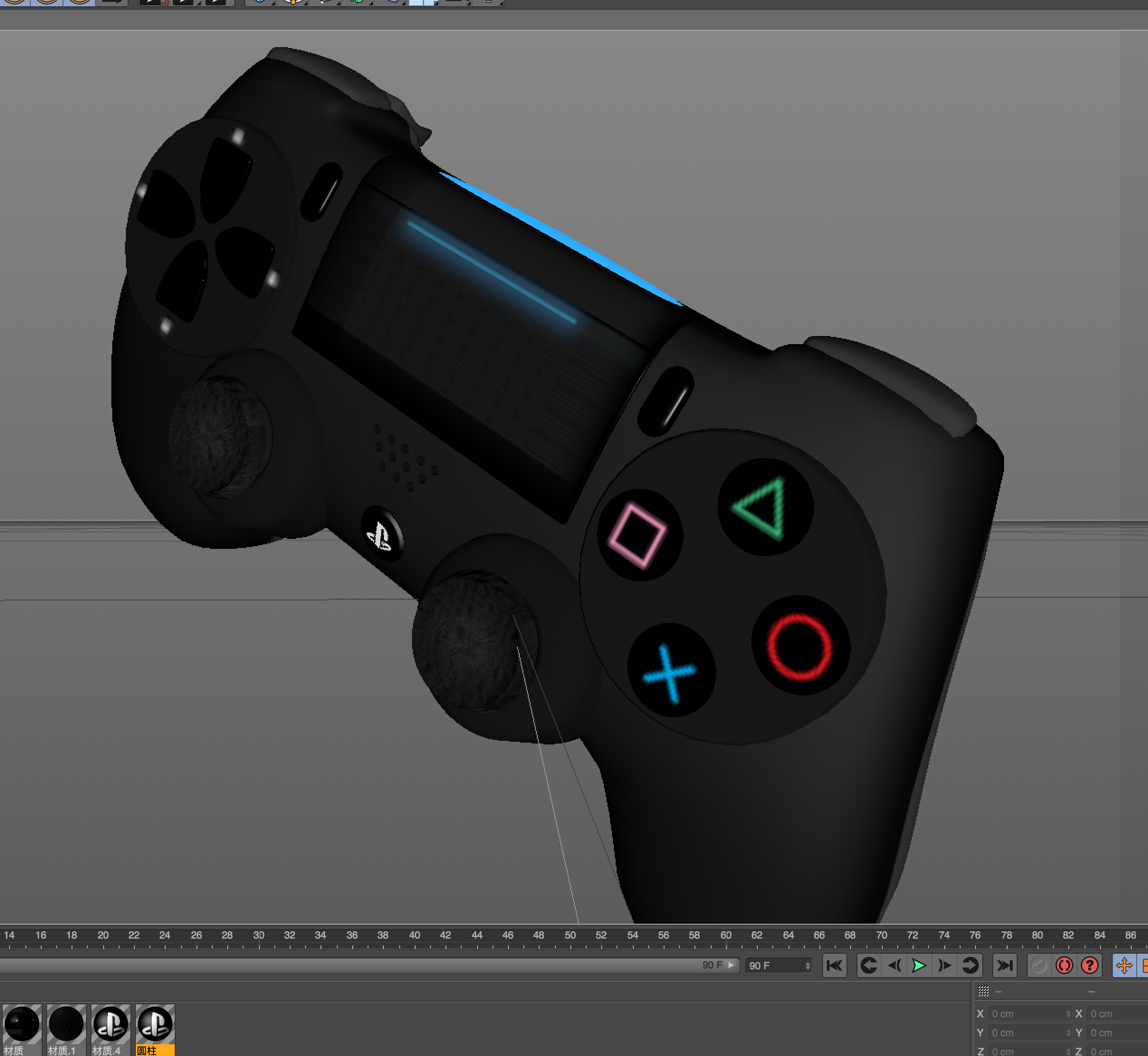The image size is (1148, 1056).
Task: Move the playhead to frame 46
Action: tap(508, 936)
